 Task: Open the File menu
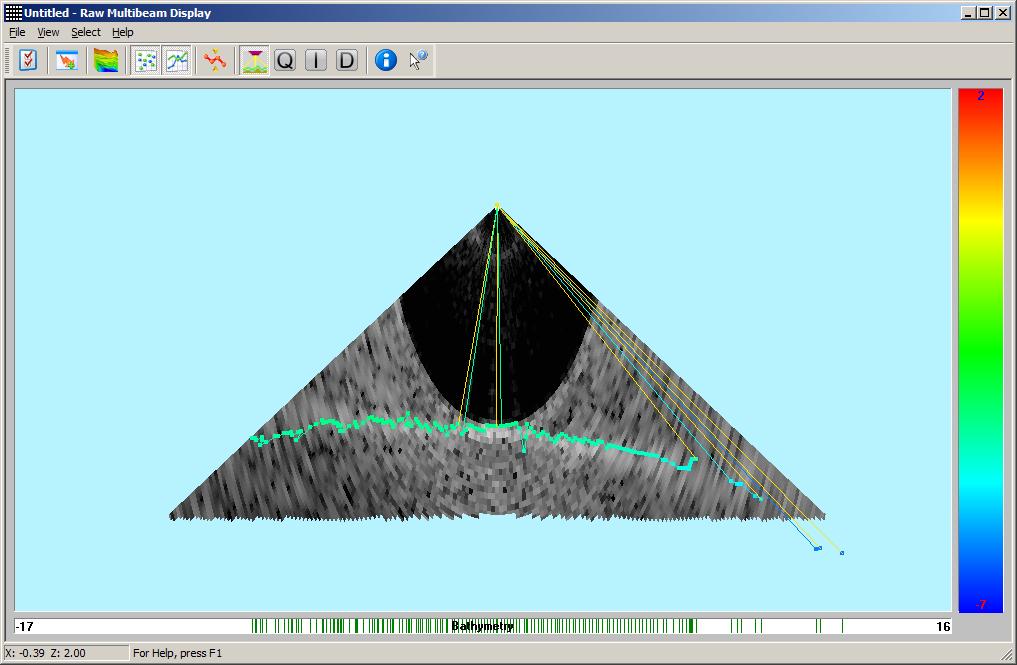click(17, 32)
